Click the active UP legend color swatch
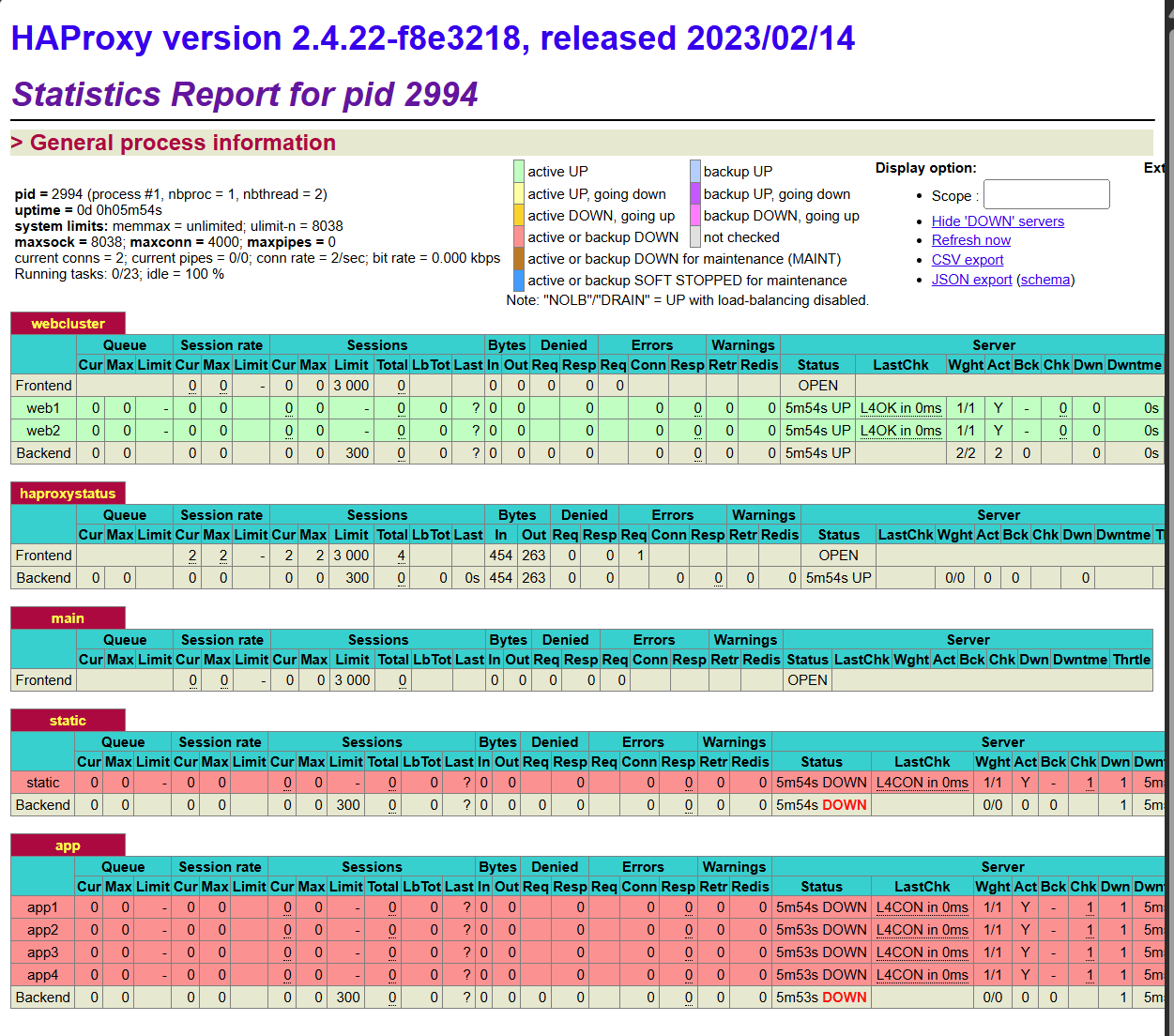This screenshot has height=1036, width=1174. tap(519, 171)
